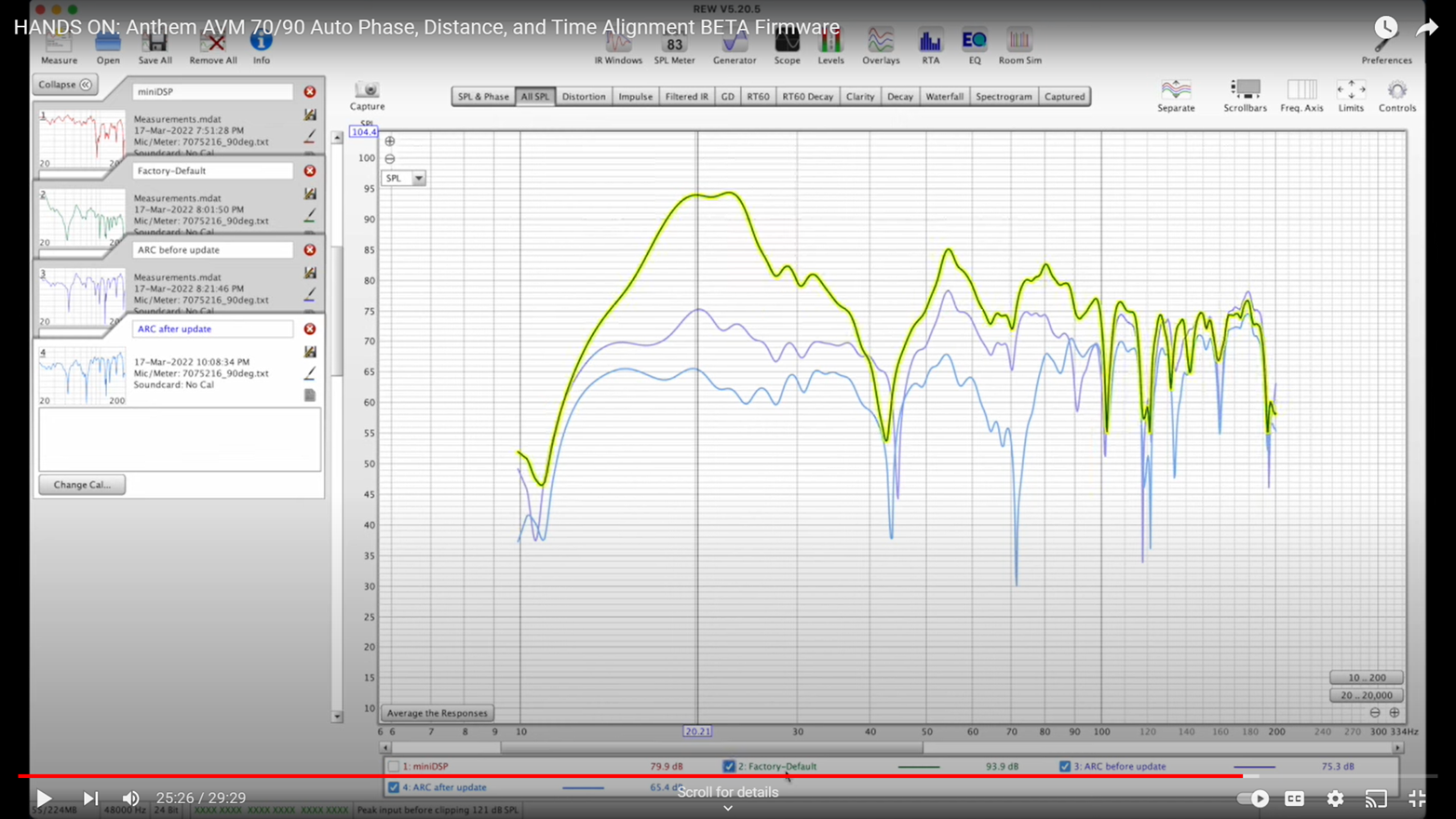This screenshot has width=1456, height=819.
Task: Collapse the measurements side panel
Action: (x=65, y=85)
